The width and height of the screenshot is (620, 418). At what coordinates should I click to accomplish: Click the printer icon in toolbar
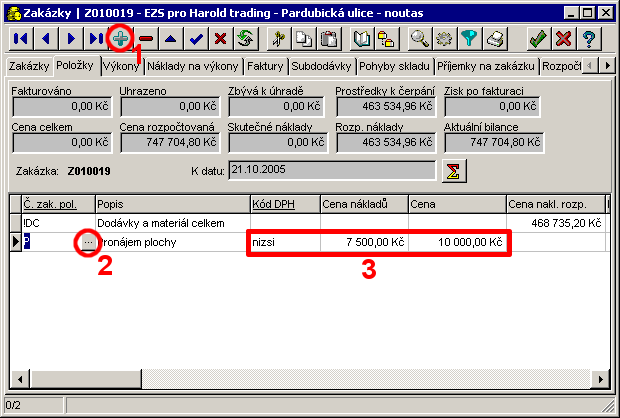click(x=495, y=39)
